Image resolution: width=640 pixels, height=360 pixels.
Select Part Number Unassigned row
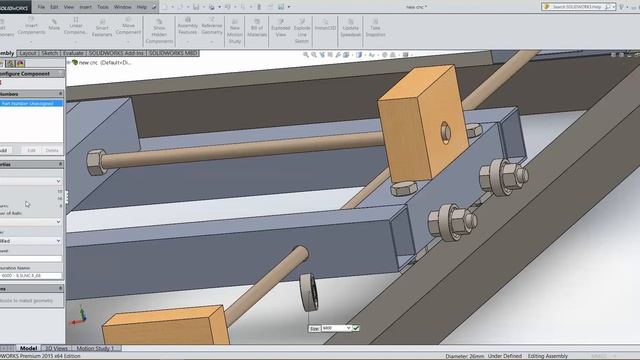pyautogui.click(x=31, y=103)
